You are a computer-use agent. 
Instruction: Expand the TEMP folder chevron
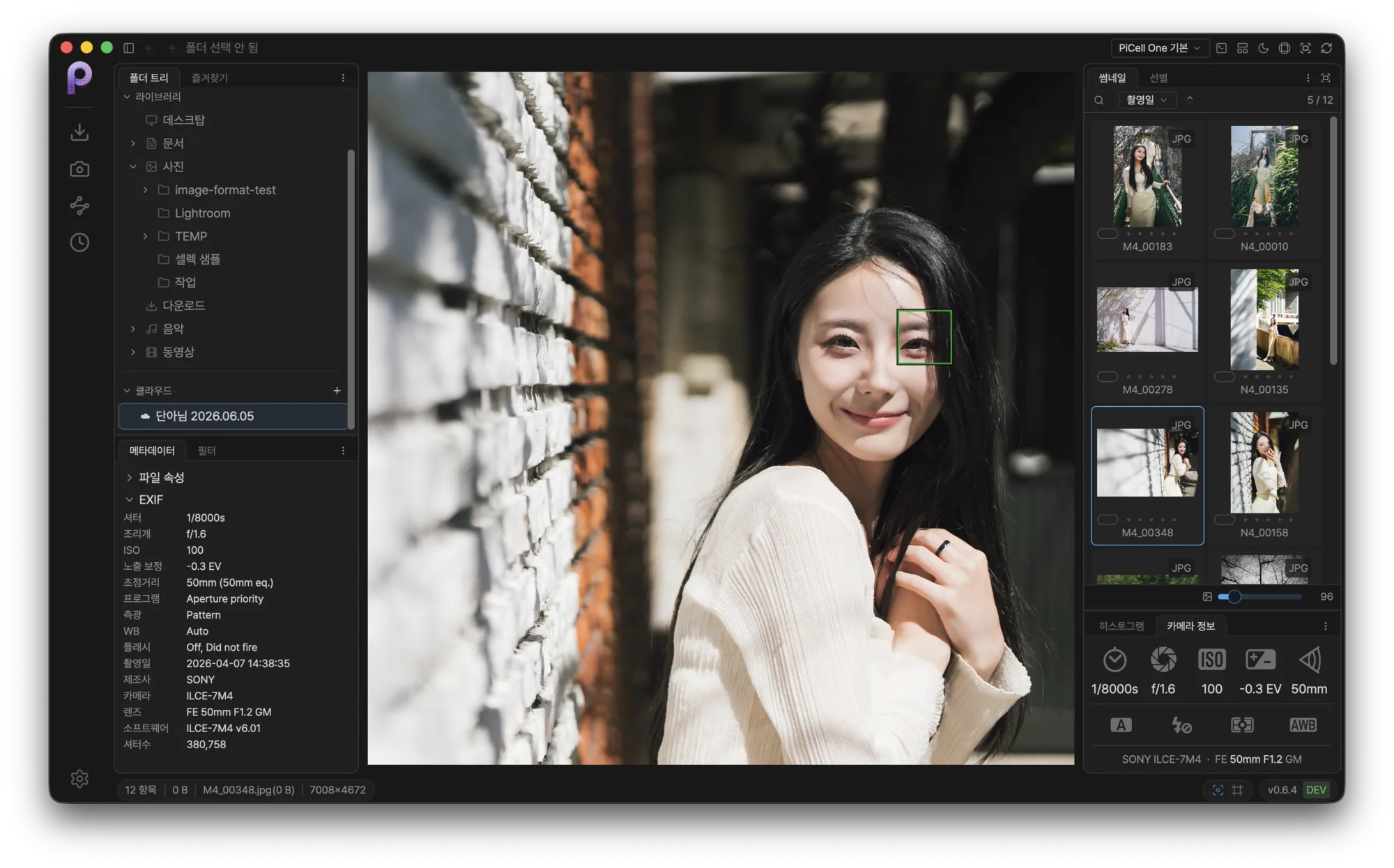(x=145, y=236)
